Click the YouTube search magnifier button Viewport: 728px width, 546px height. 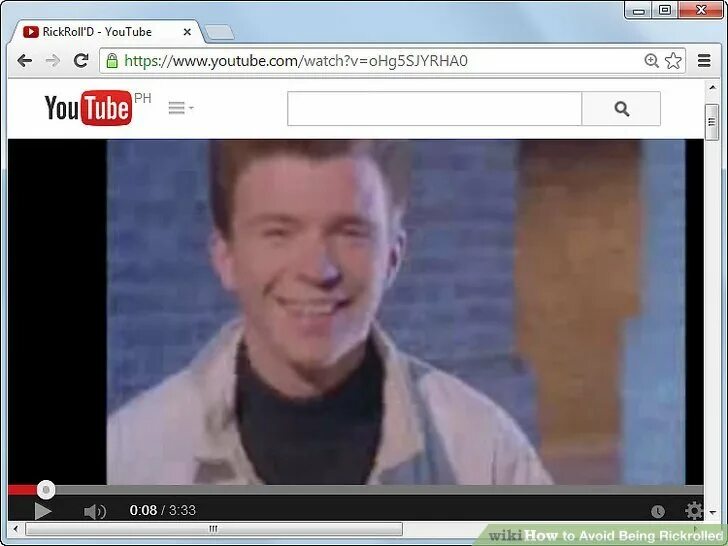point(621,109)
